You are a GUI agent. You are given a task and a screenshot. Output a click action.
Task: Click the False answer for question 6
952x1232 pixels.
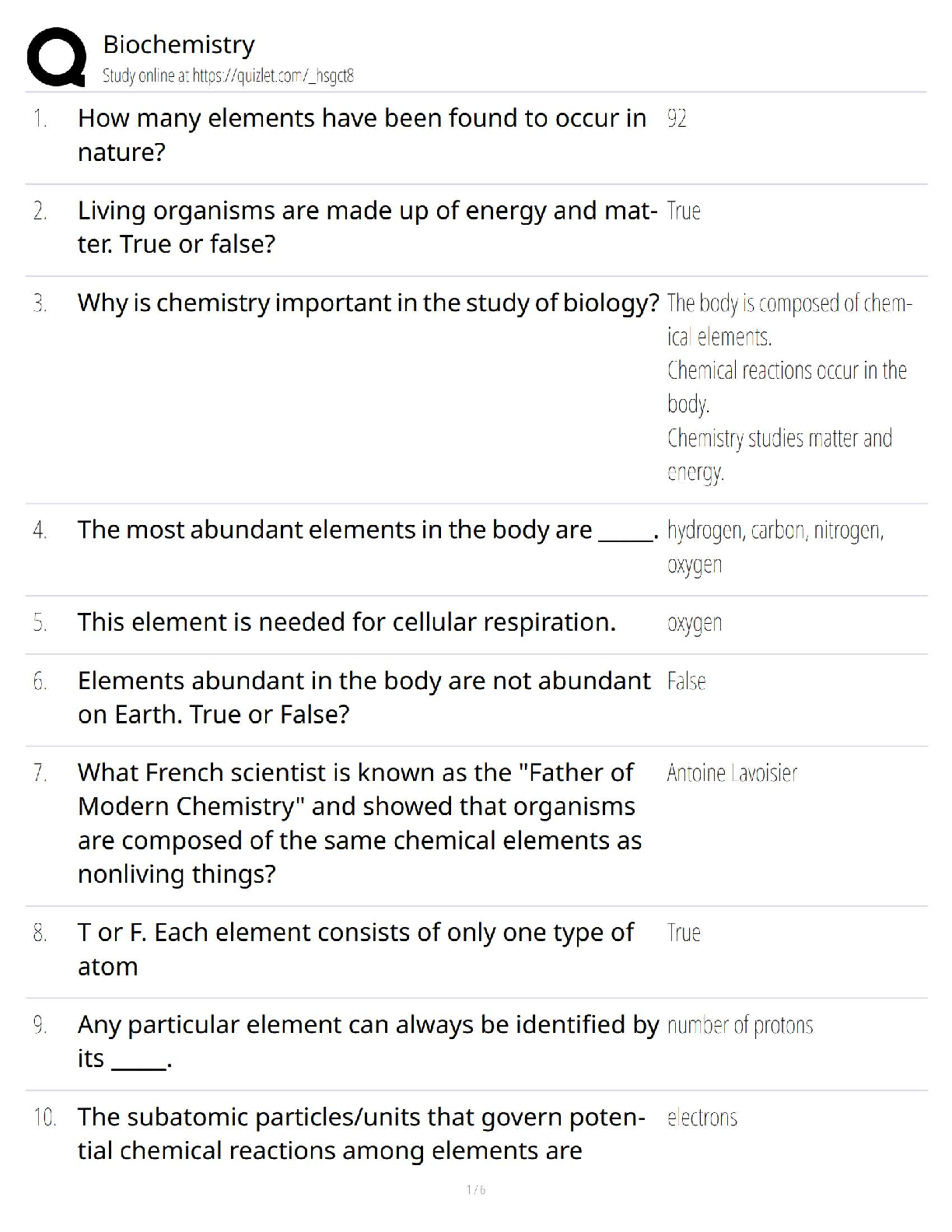pyautogui.click(x=686, y=681)
